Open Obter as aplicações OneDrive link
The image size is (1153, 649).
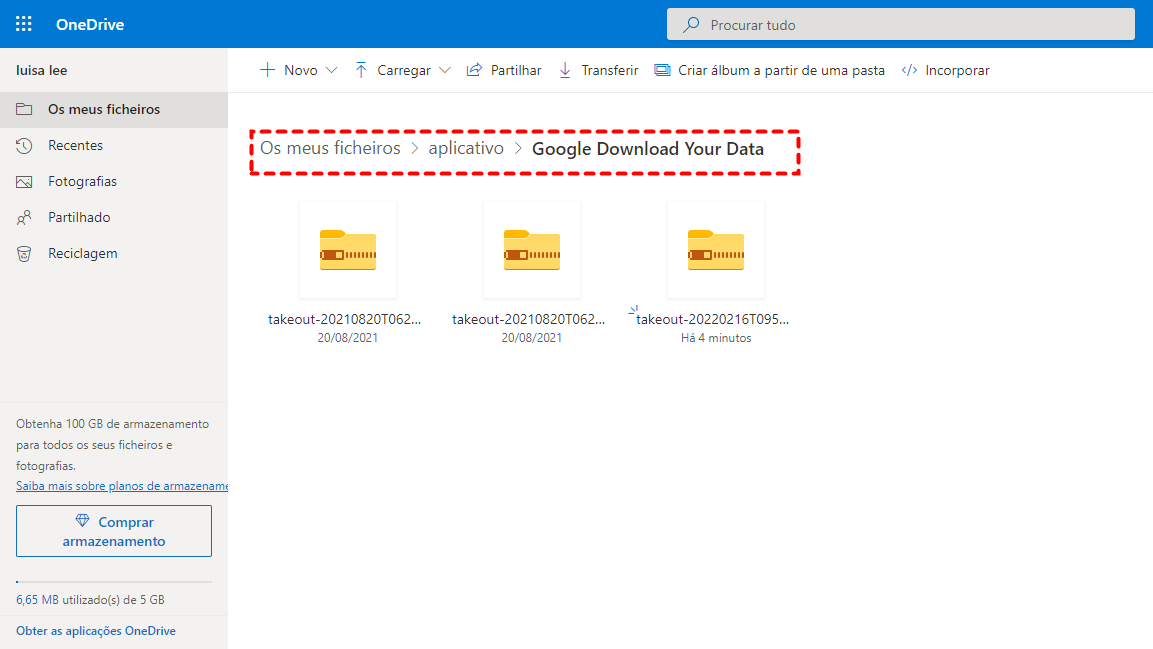click(96, 631)
